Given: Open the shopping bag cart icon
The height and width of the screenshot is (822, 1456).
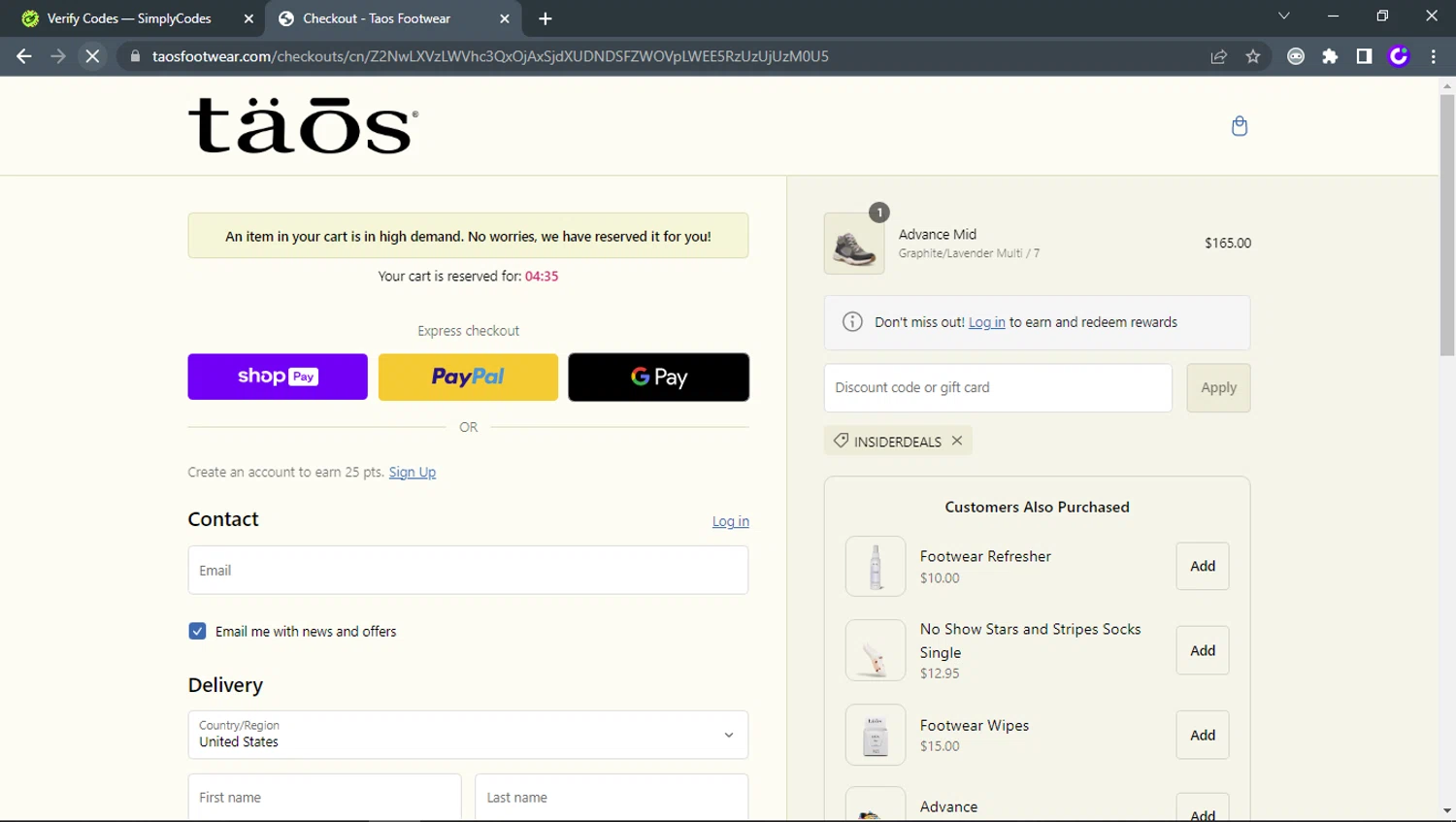Looking at the screenshot, I should point(1240,126).
